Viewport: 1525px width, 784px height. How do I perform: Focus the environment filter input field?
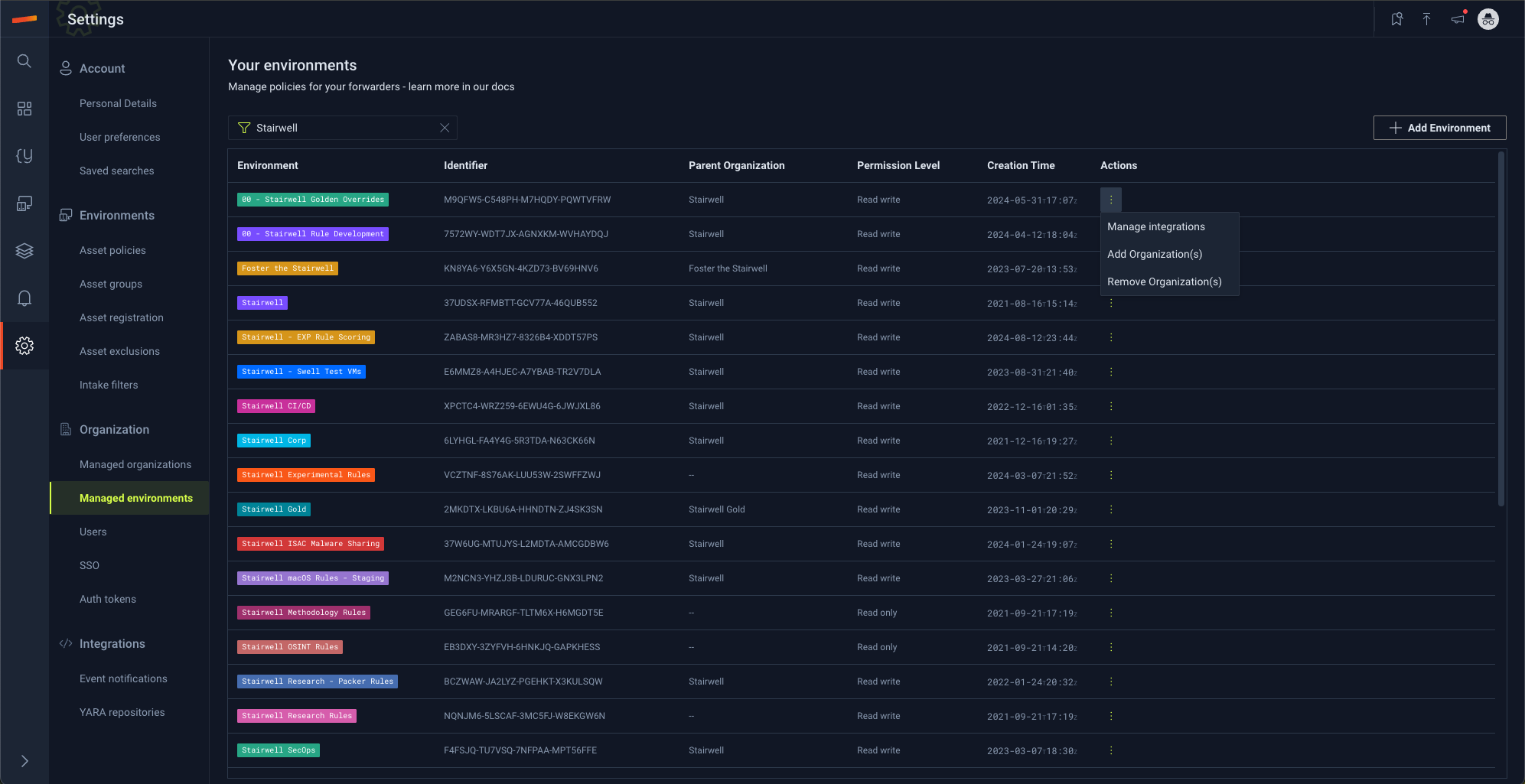pyautogui.click(x=343, y=128)
